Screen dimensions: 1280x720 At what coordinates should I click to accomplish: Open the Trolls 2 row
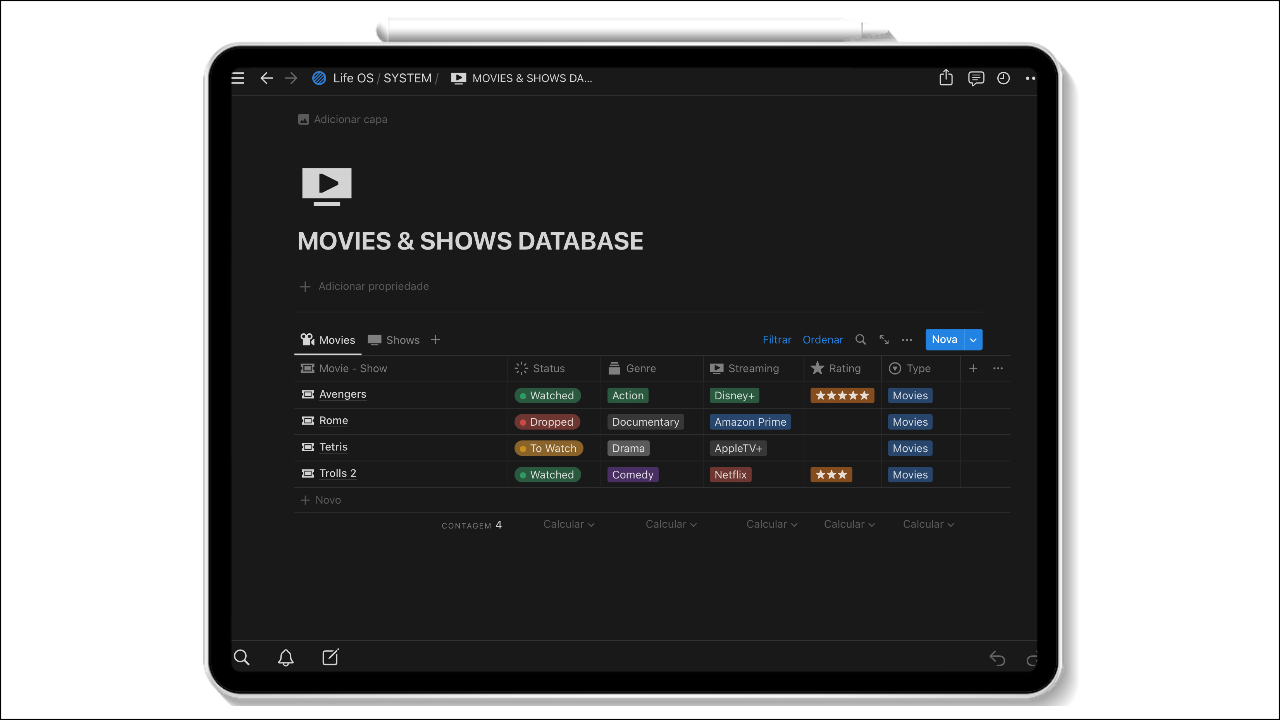338,474
